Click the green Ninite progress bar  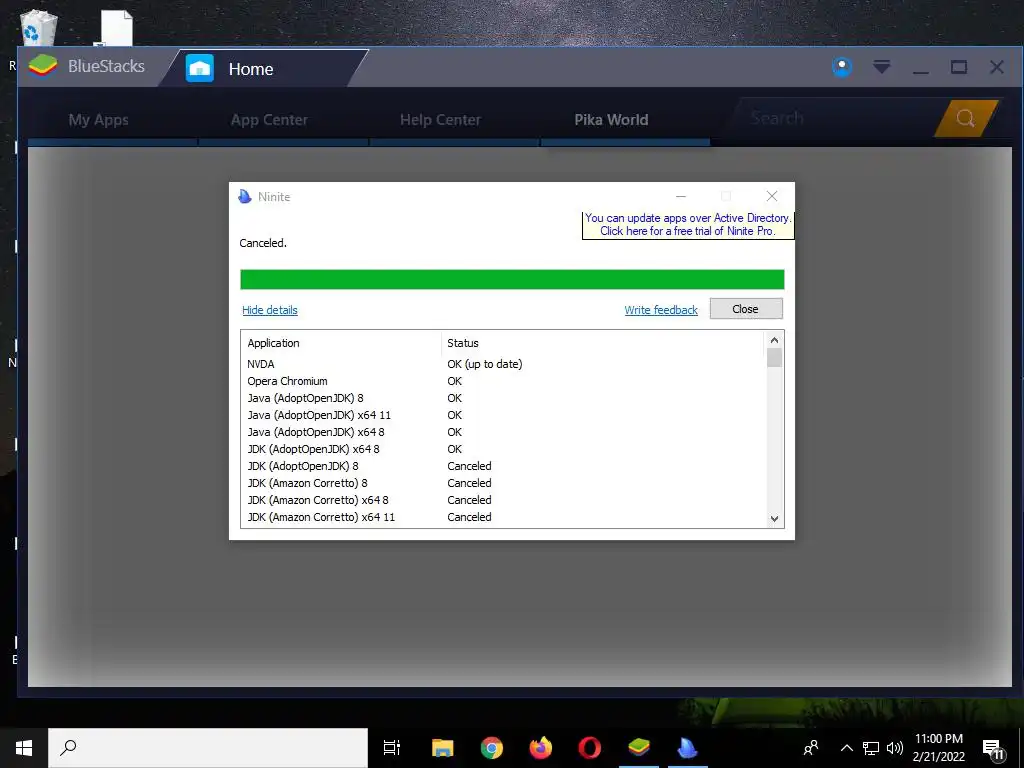point(512,280)
